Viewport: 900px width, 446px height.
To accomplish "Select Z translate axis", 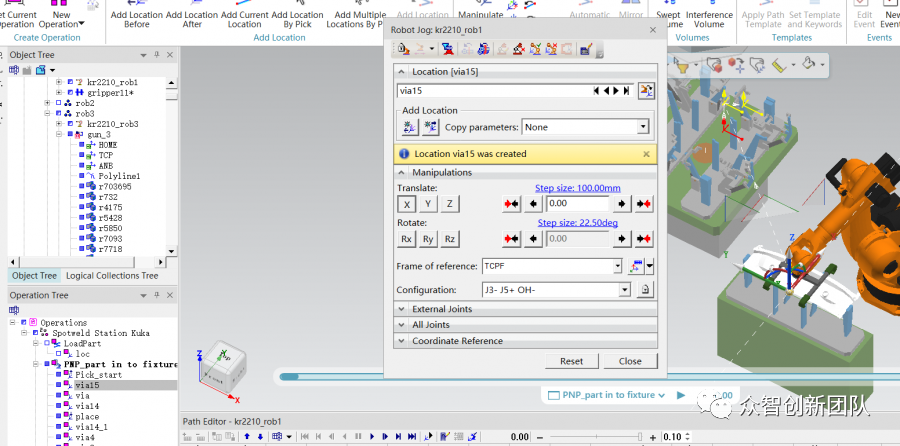I will coord(450,204).
